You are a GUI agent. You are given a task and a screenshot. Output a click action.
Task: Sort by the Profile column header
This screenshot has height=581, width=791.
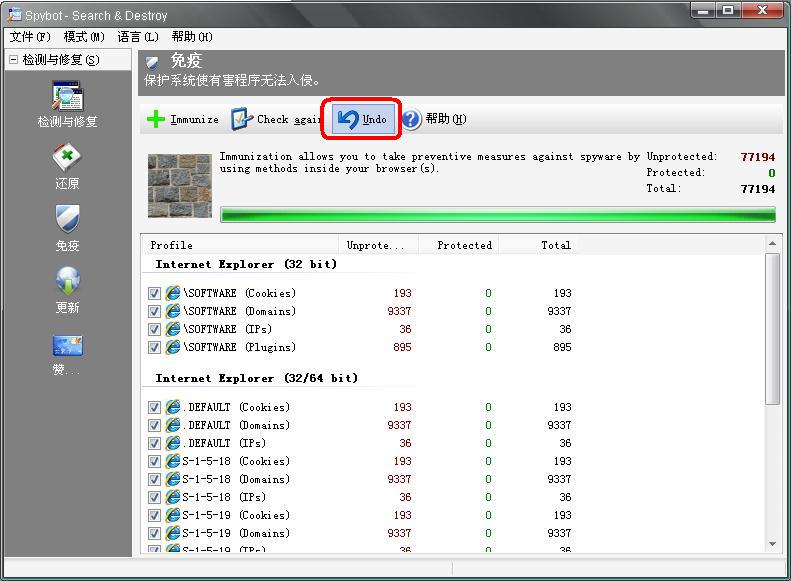240,245
